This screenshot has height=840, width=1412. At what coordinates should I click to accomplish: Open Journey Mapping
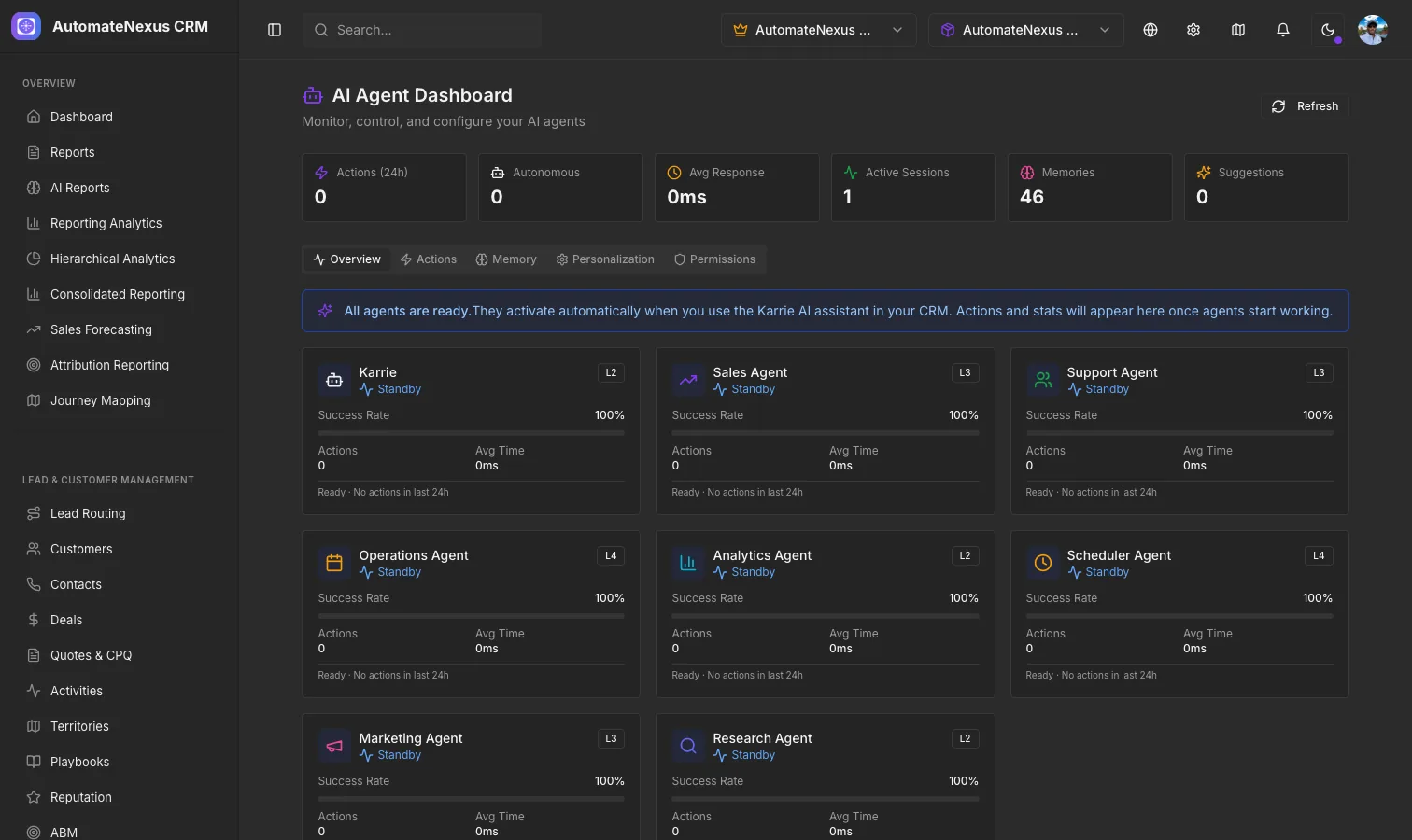[120, 400]
